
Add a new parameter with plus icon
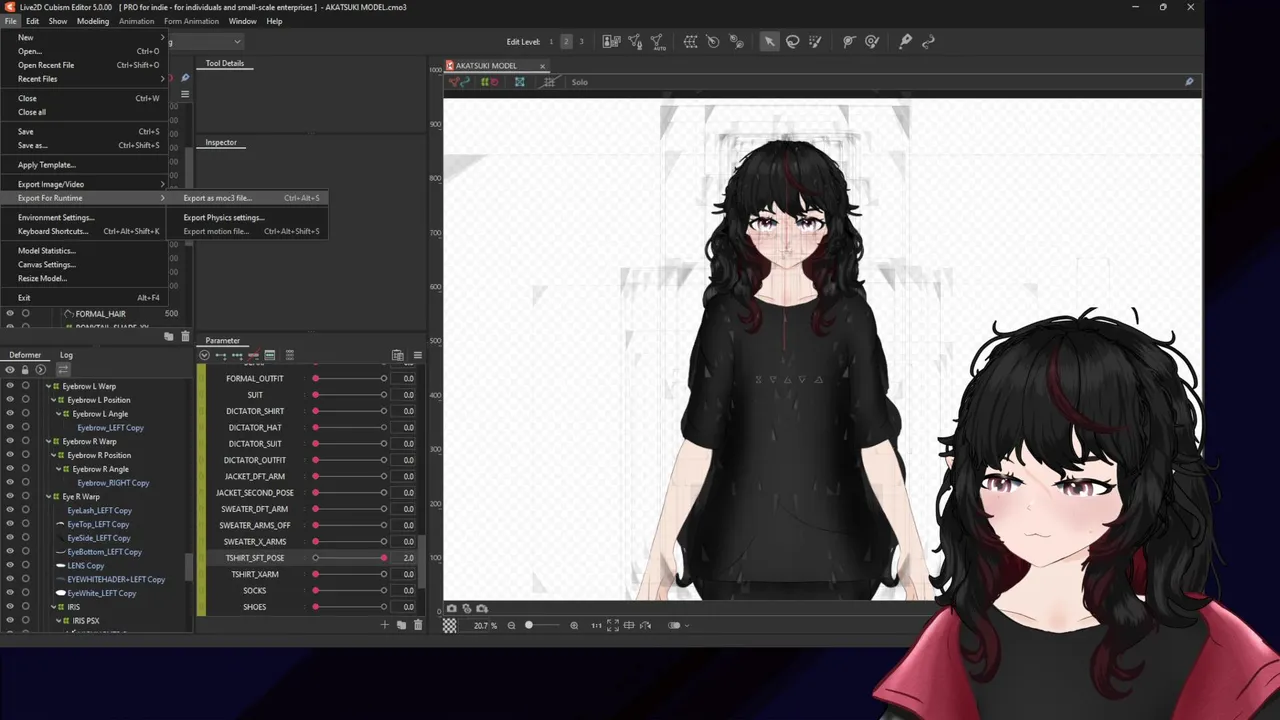point(384,625)
